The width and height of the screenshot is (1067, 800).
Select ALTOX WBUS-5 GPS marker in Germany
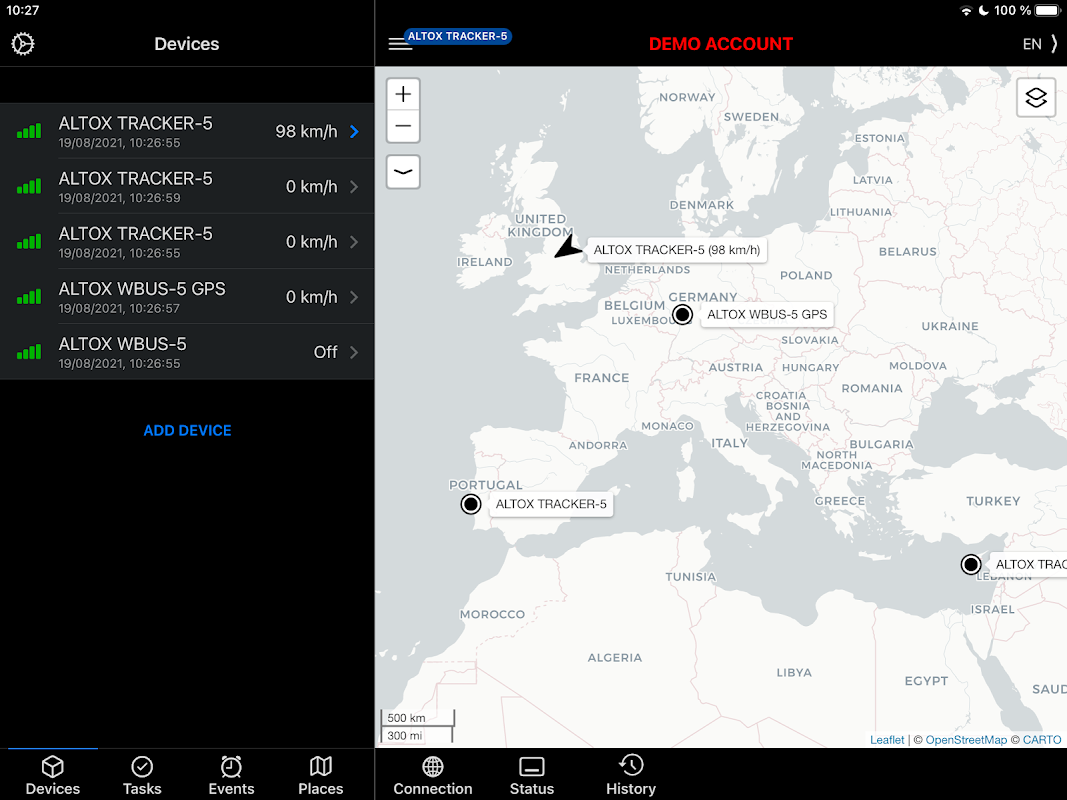683,314
